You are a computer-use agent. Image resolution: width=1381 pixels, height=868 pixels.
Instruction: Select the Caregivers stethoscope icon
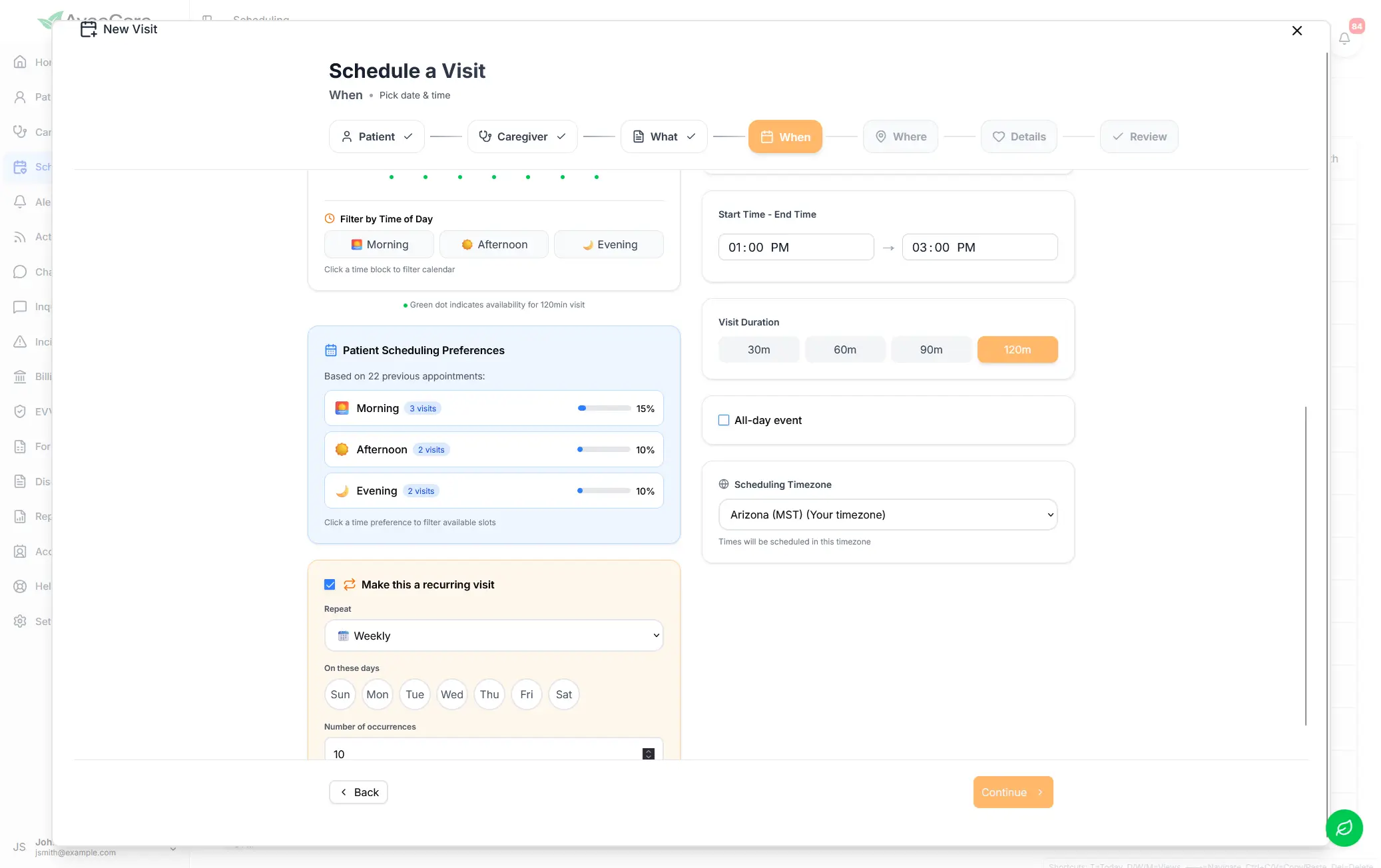point(20,132)
